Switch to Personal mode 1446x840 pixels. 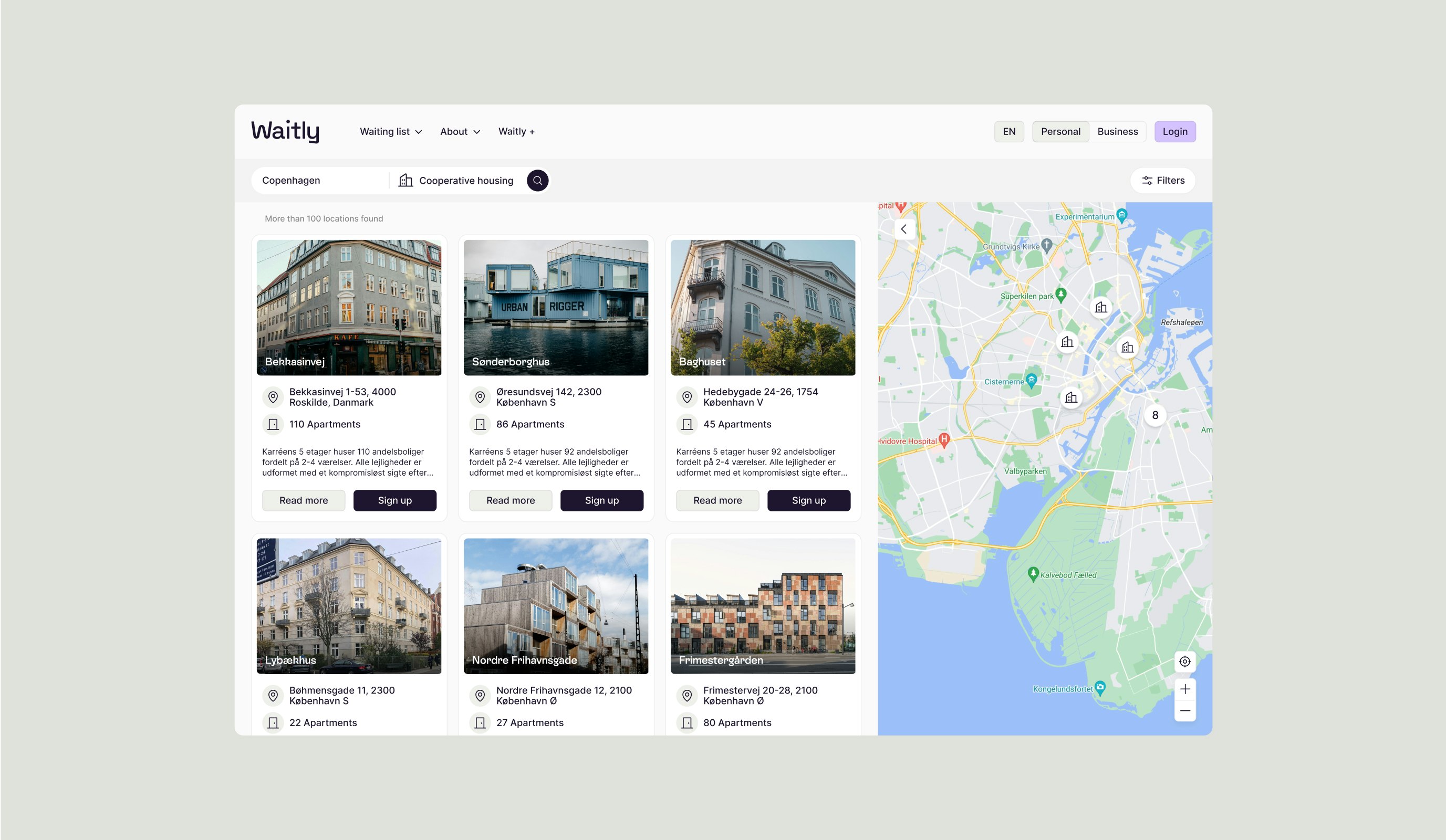click(x=1060, y=132)
